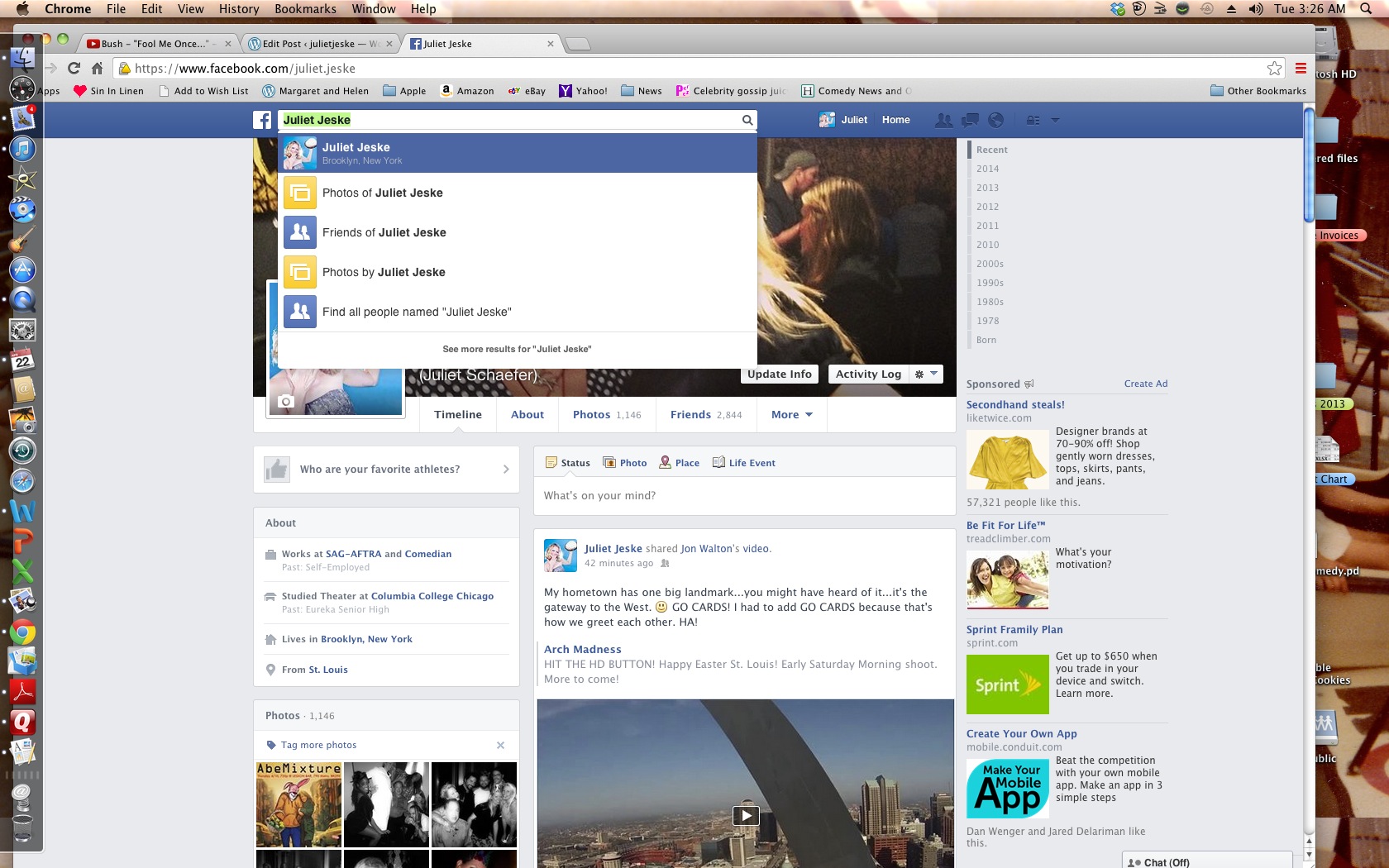The width and height of the screenshot is (1389, 868).
Task: Open the messages icon
Action: [970, 120]
